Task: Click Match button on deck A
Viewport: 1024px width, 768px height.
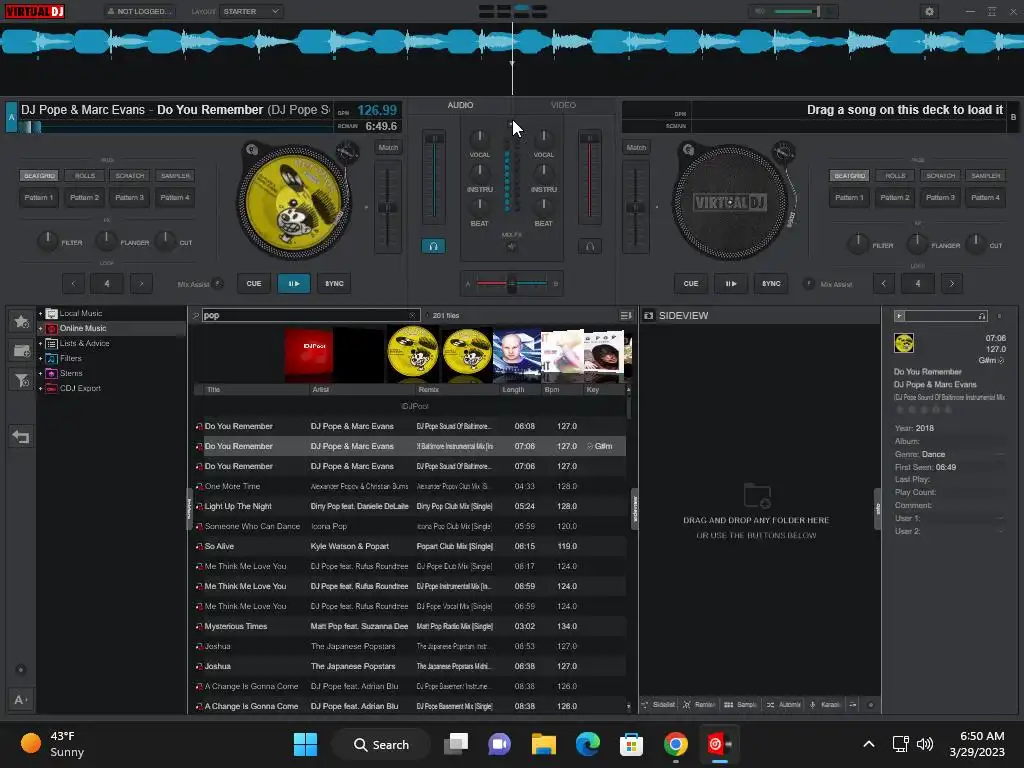Action: [x=388, y=148]
